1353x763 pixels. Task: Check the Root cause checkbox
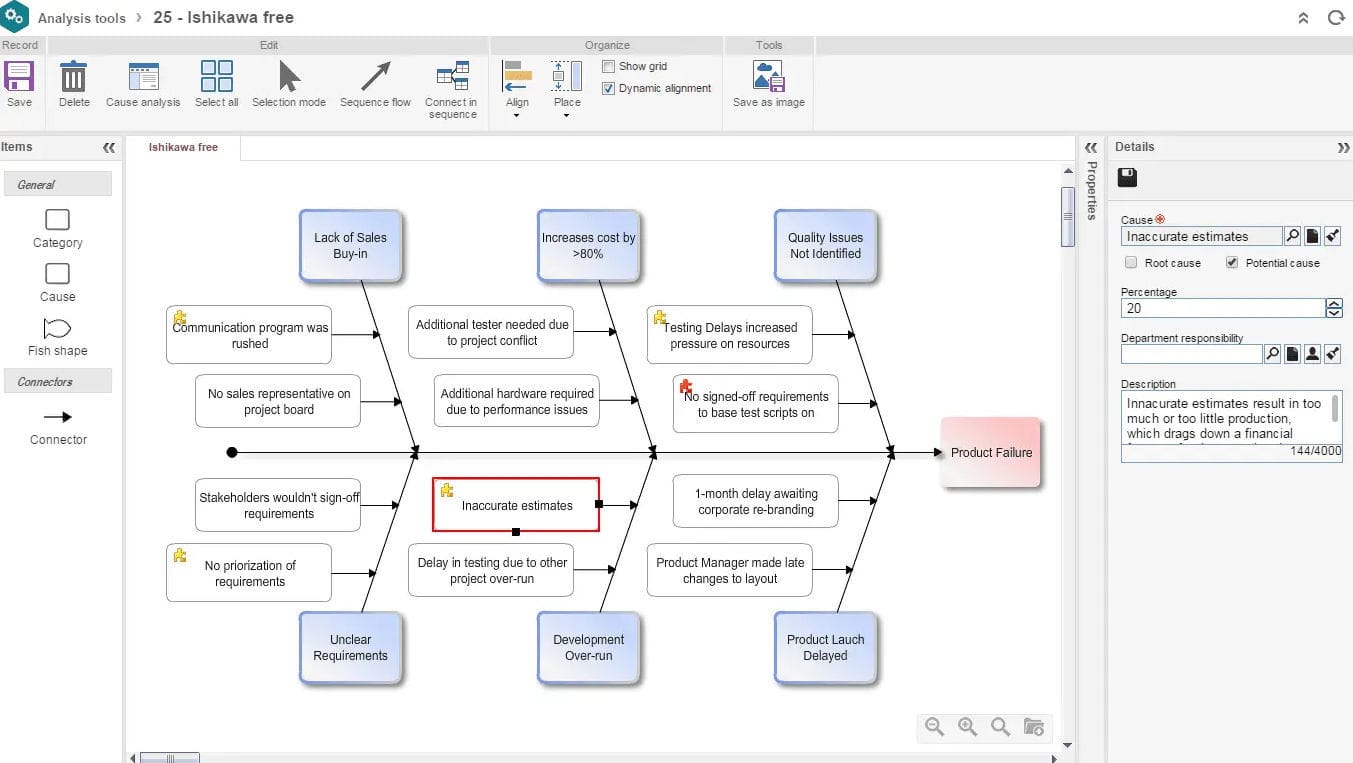(1131, 262)
